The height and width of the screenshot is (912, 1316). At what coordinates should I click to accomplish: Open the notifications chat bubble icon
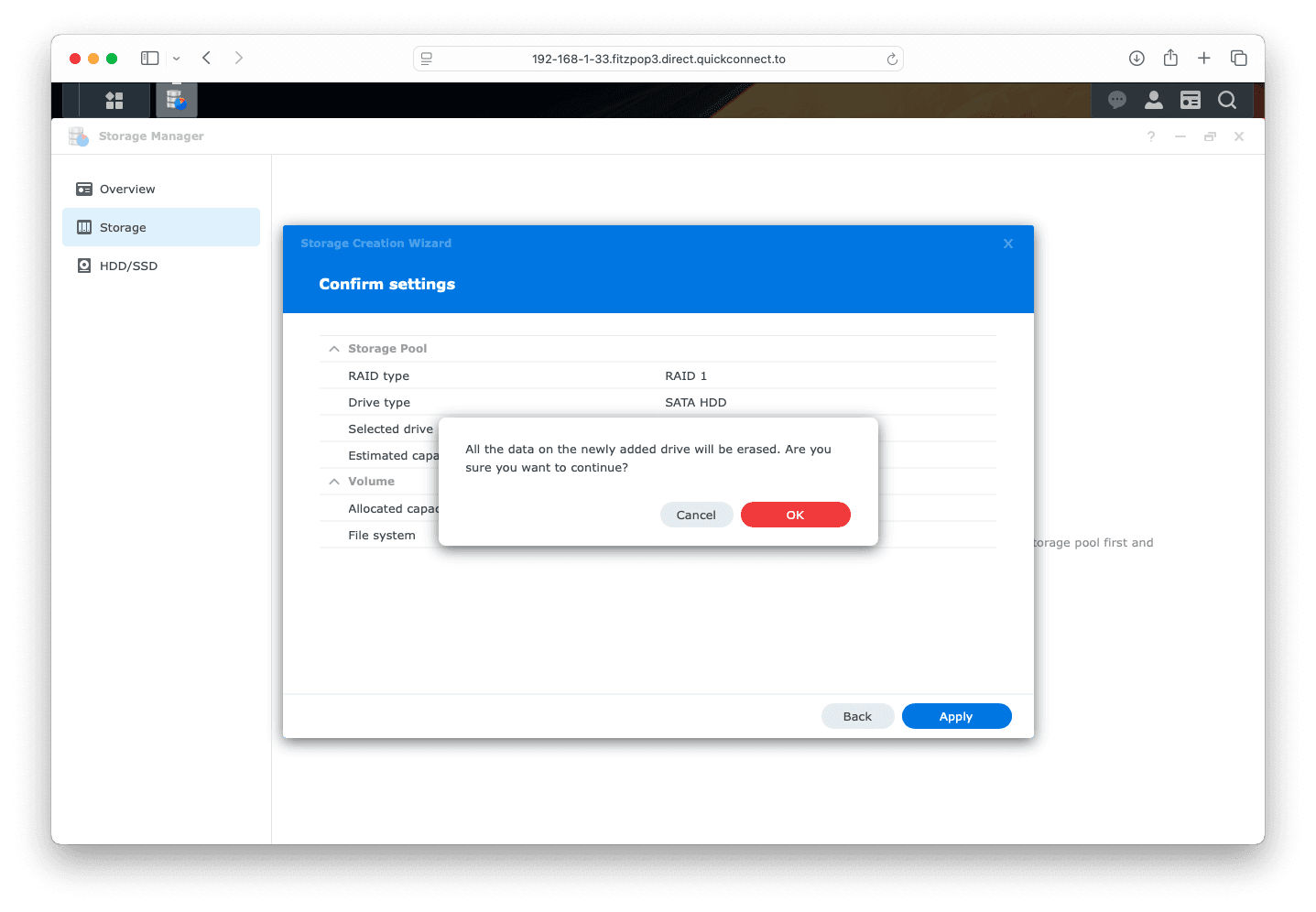(x=1116, y=101)
